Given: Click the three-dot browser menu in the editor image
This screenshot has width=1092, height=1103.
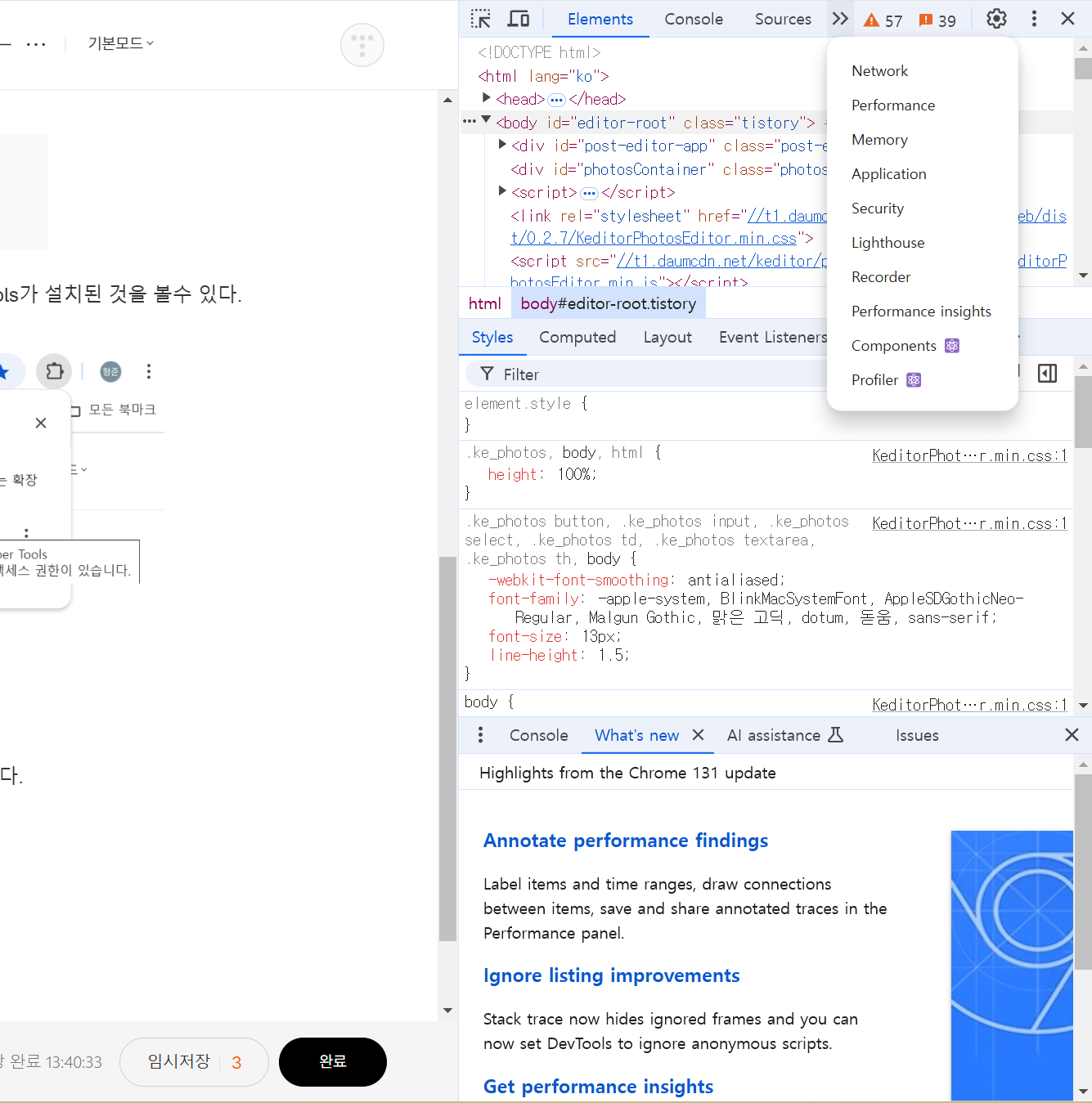Looking at the screenshot, I should [148, 371].
